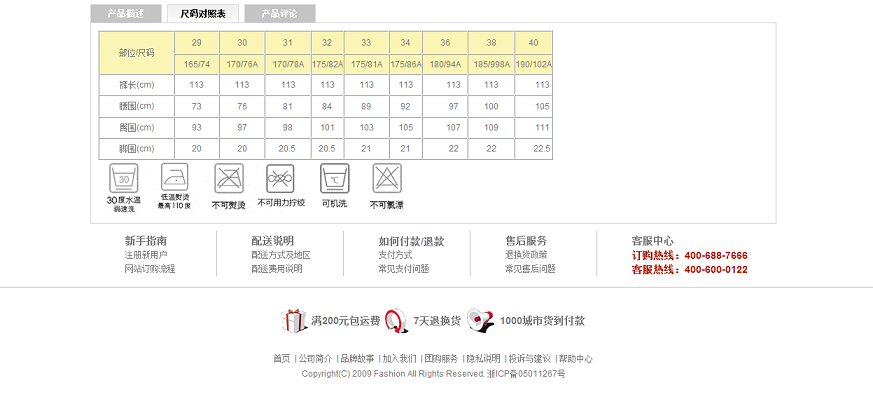This screenshot has height=397, width=873.
Task: Open 常见支付问题
Action: [404, 269]
